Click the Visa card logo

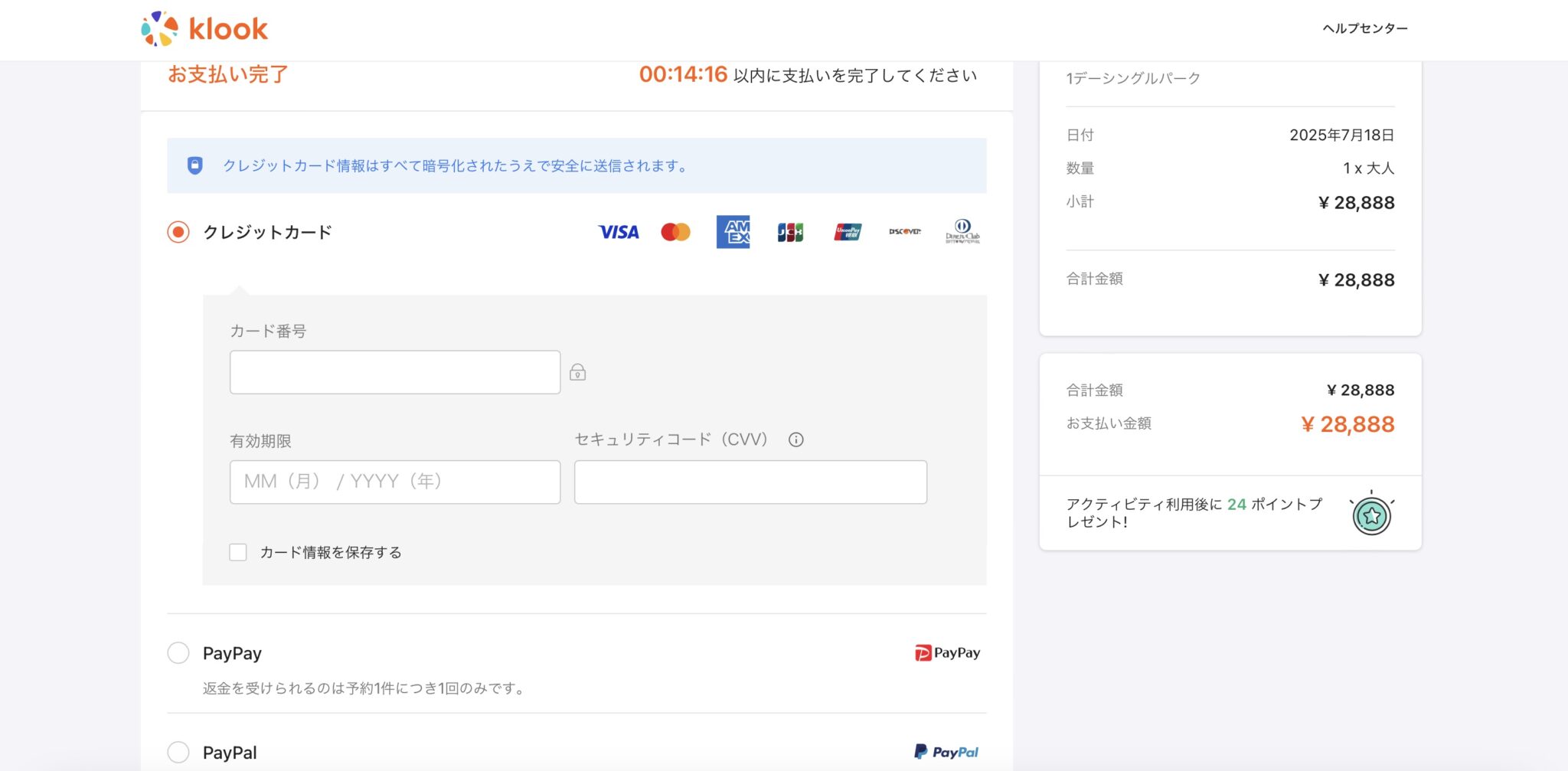(618, 232)
